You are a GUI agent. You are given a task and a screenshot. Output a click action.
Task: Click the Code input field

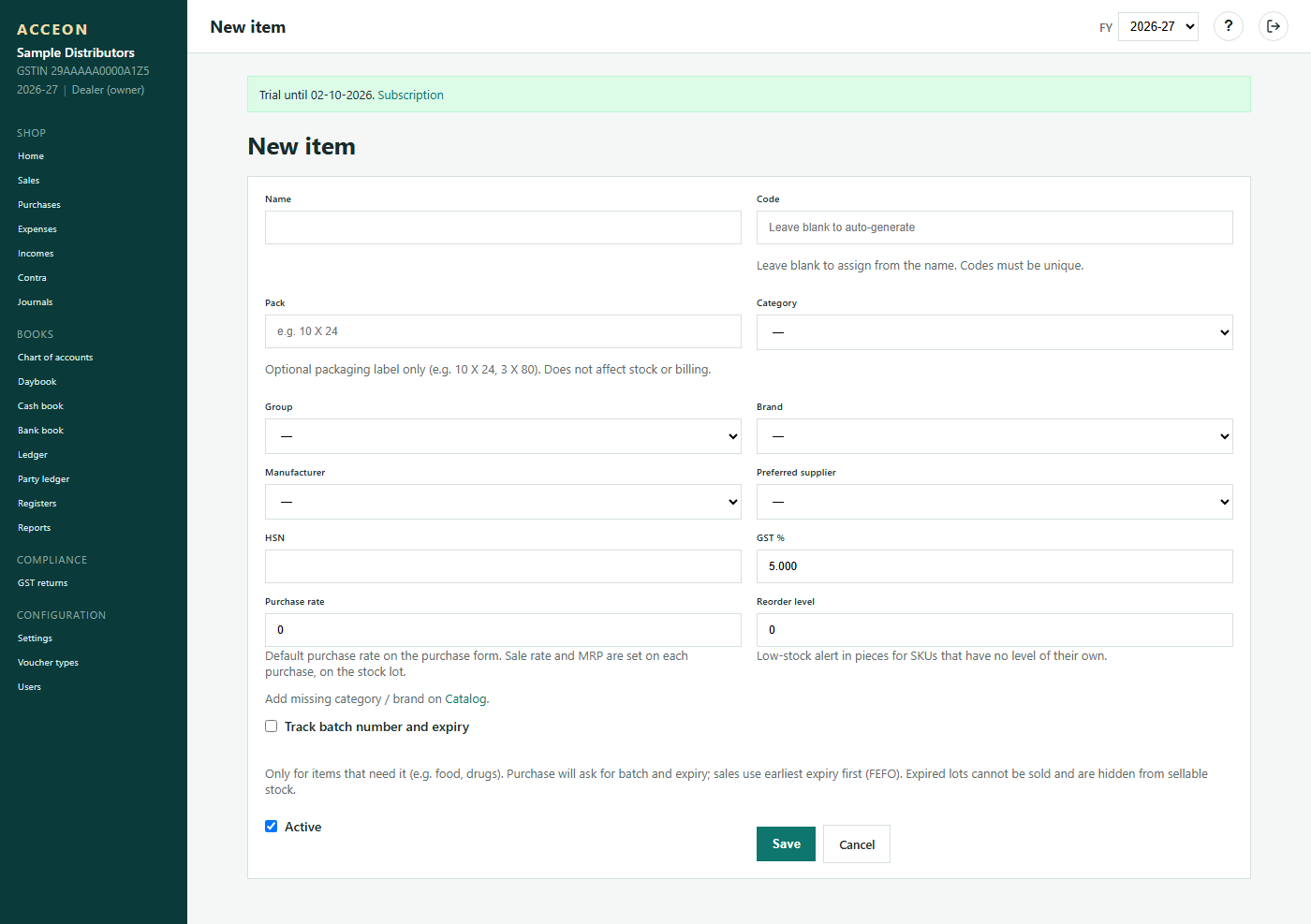(994, 227)
